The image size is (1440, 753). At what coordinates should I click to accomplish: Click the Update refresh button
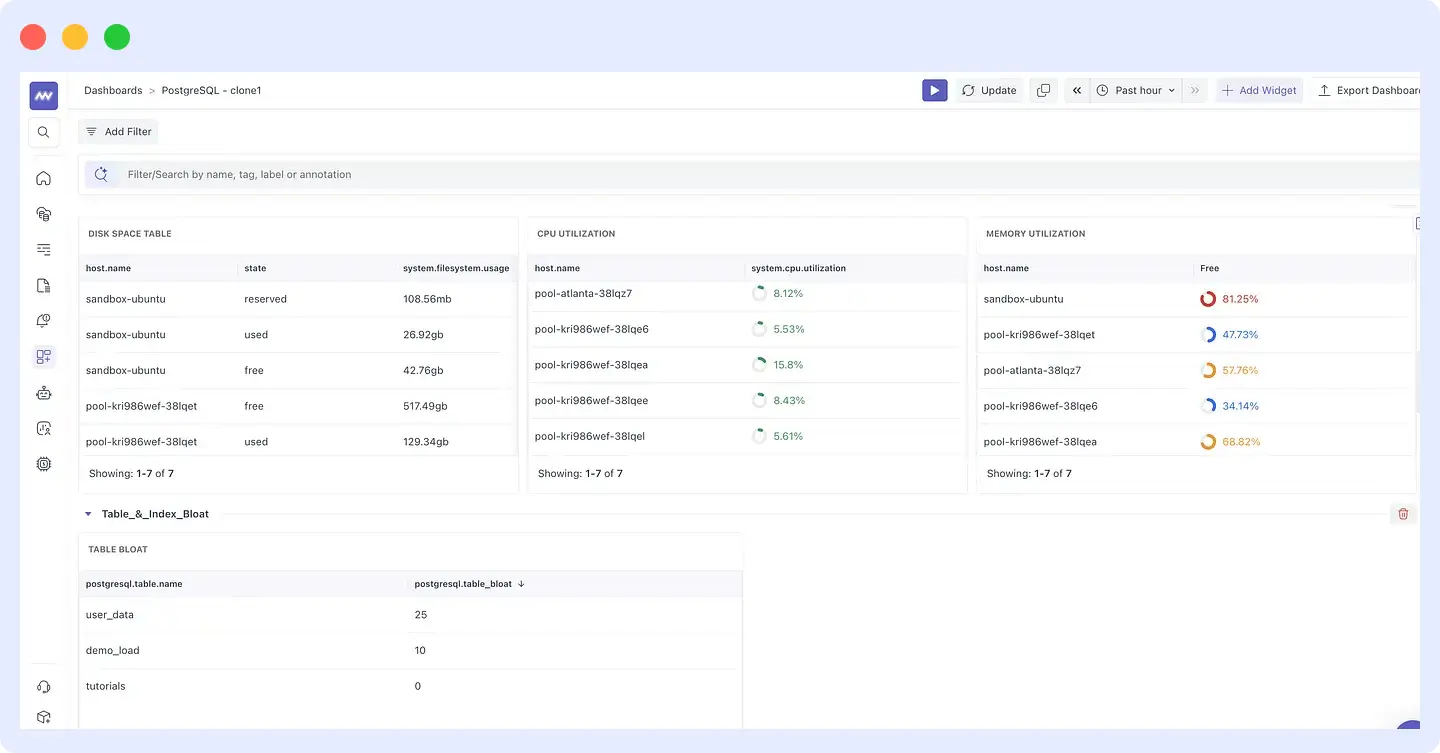(989, 90)
